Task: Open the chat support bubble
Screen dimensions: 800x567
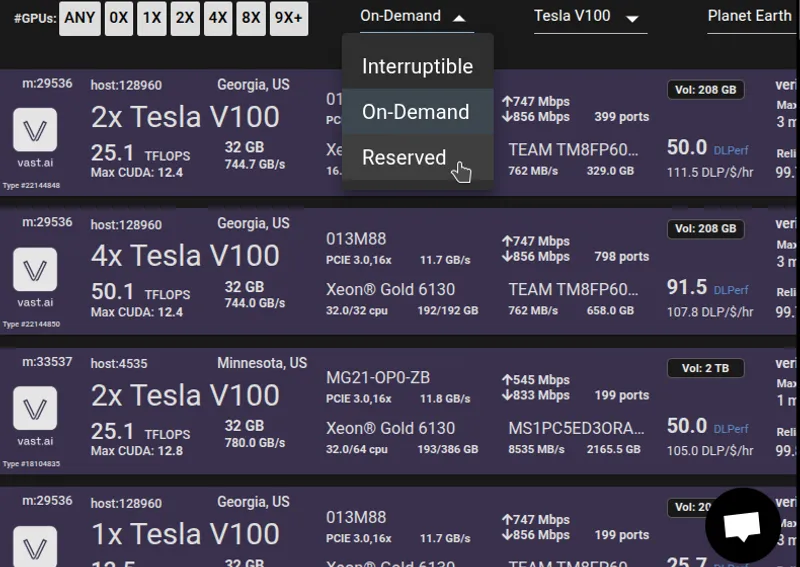Action: pos(742,525)
